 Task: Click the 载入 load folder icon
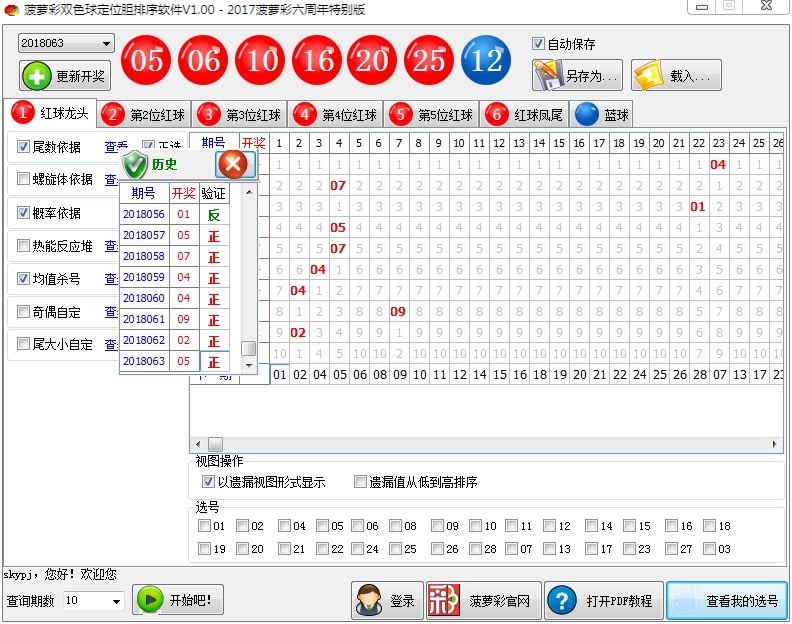[648, 75]
